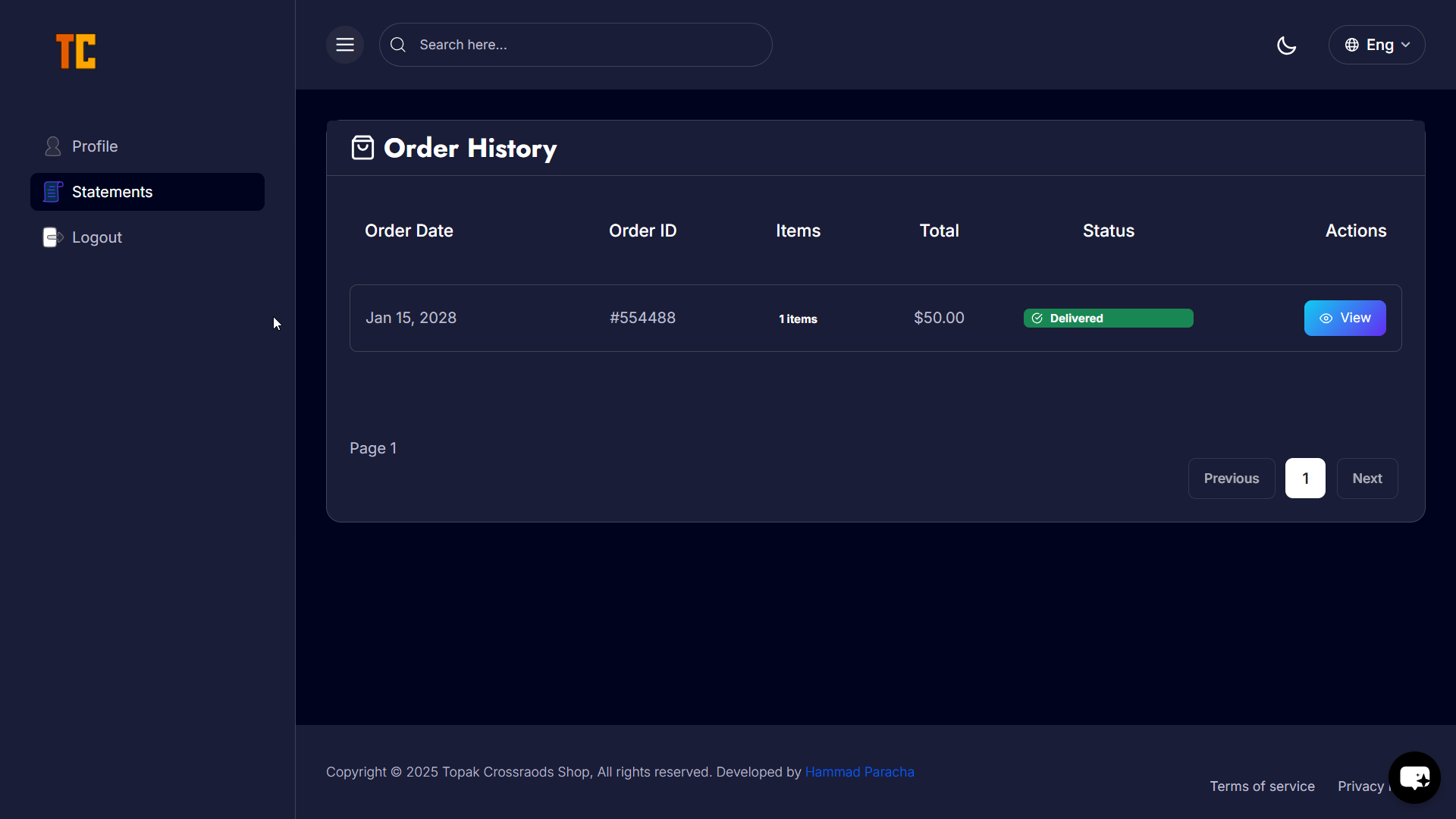Click the search magnifier icon
The height and width of the screenshot is (819, 1456).
[398, 45]
